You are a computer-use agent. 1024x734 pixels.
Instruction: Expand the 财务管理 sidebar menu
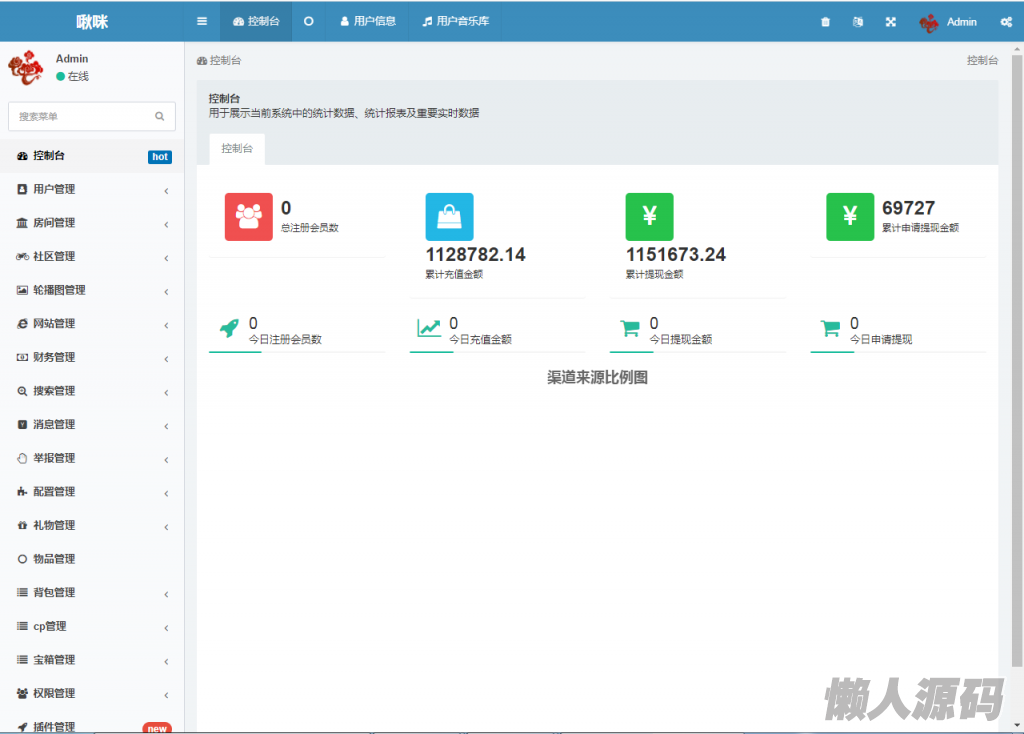pyautogui.click(x=90, y=357)
